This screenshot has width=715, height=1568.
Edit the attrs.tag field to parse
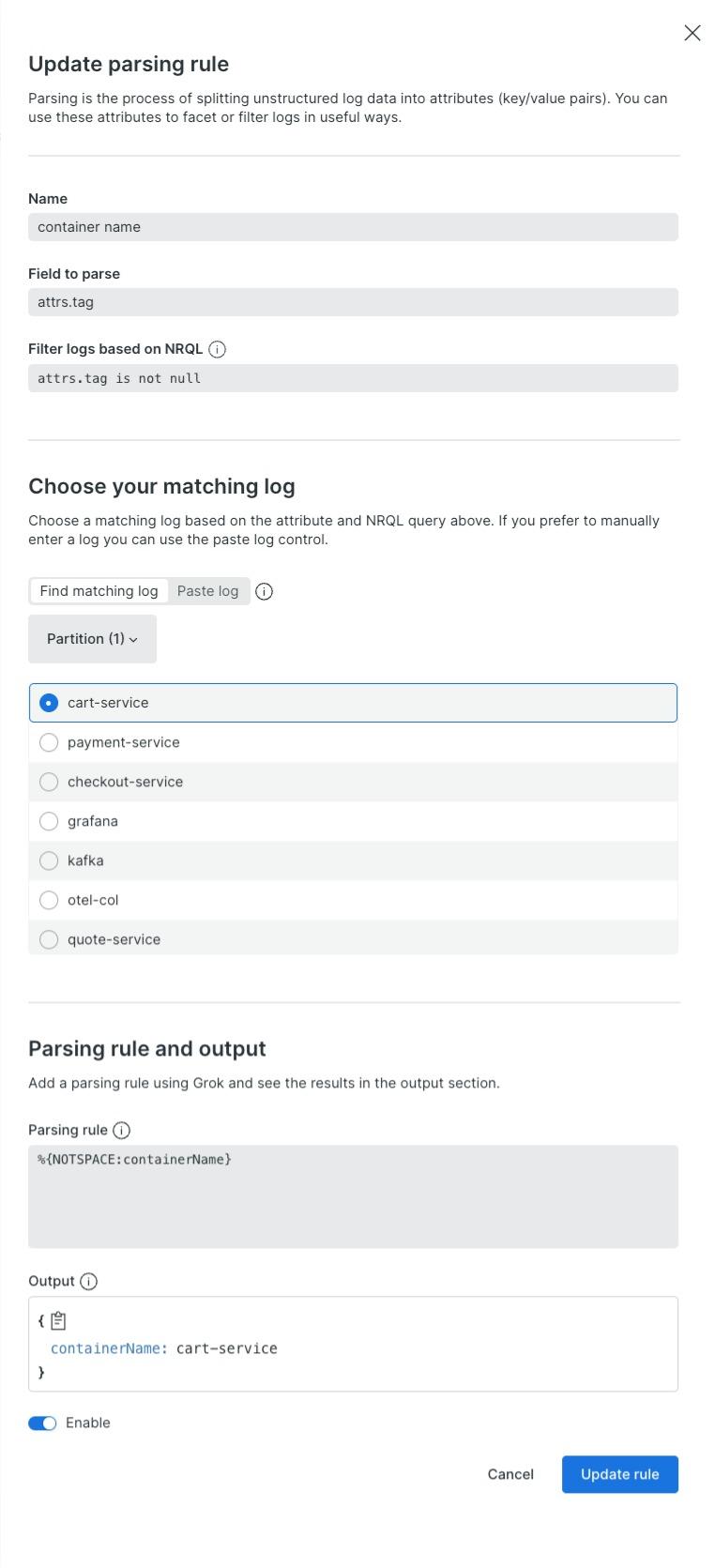click(x=353, y=301)
